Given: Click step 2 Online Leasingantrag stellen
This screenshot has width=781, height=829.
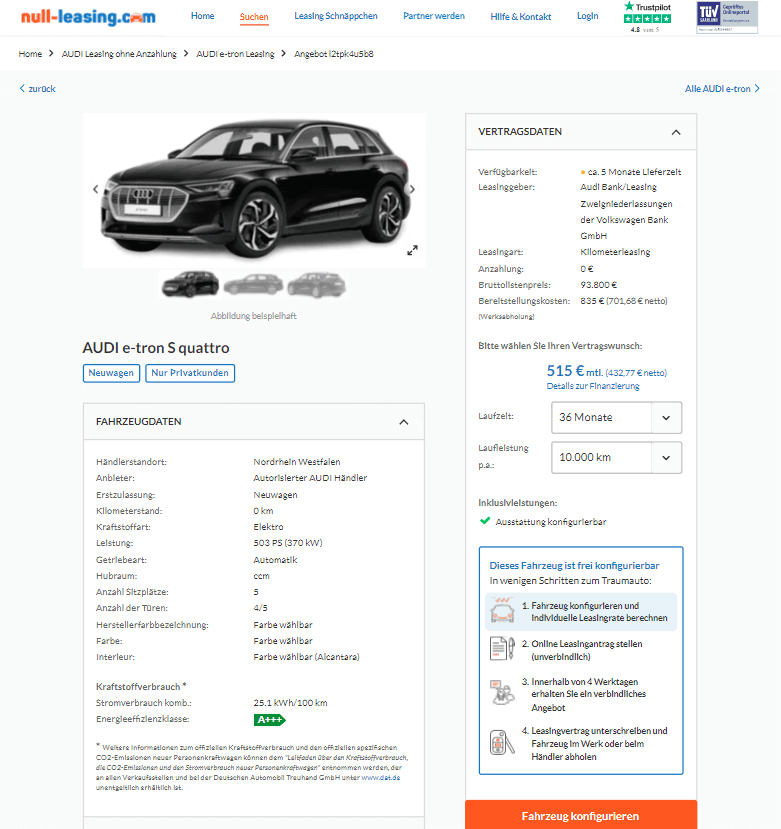Looking at the screenshot, I should tap(582, 650).
